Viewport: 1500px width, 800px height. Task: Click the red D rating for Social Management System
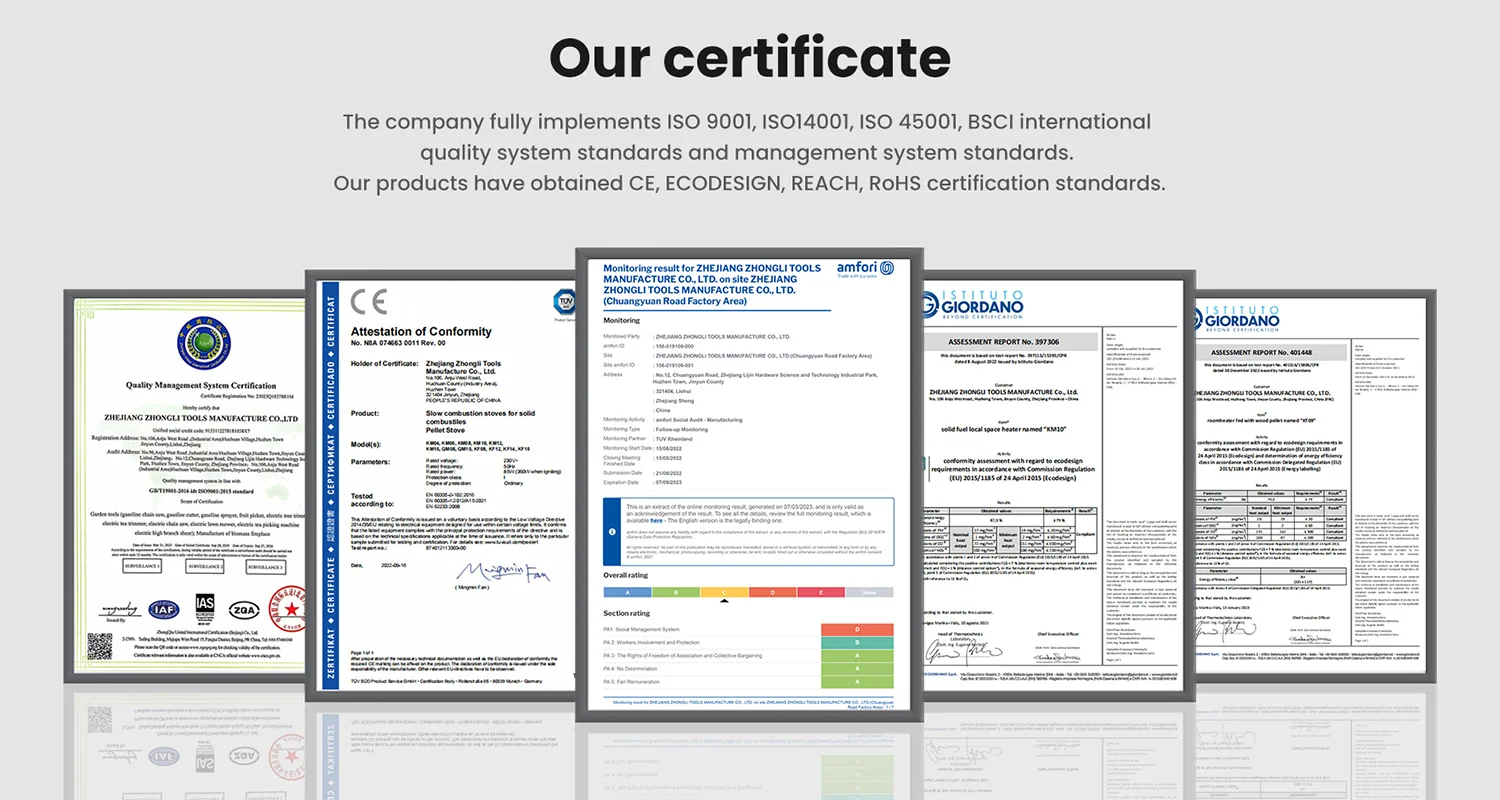pos(857,629)
